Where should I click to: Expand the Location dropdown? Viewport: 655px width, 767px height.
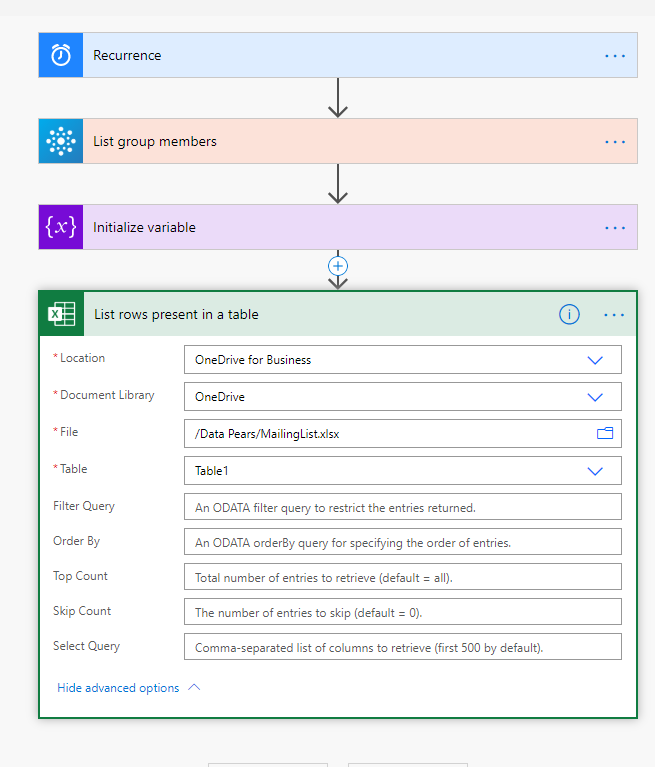coord(595,361)
